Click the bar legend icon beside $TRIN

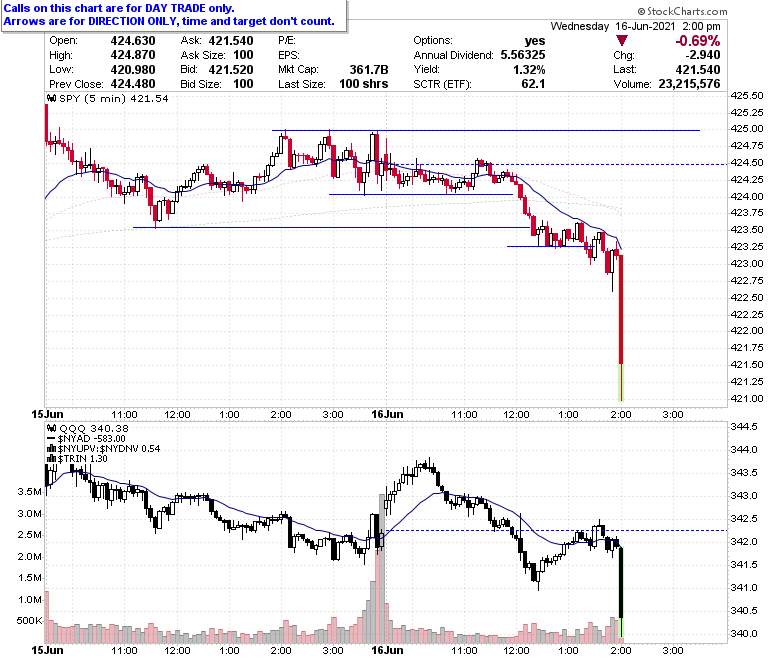51,459
